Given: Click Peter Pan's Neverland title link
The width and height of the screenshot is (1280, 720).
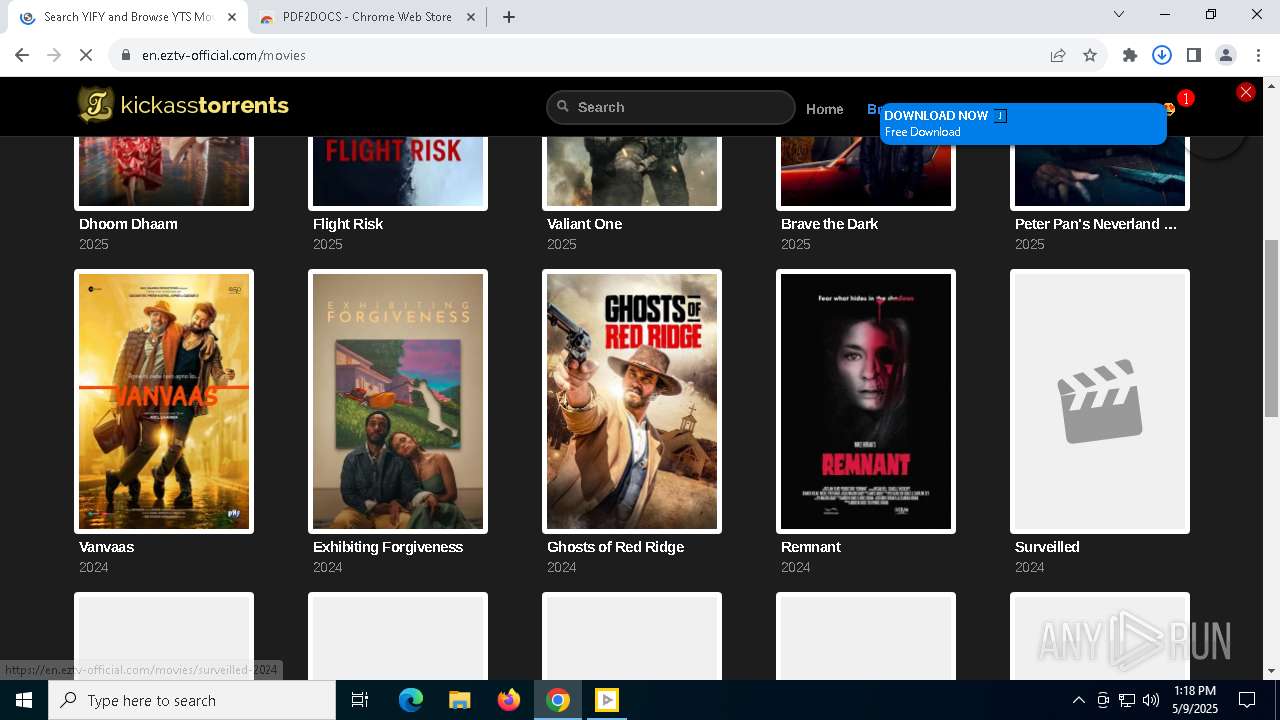Looking at the screenshot, I should 1096,224.
